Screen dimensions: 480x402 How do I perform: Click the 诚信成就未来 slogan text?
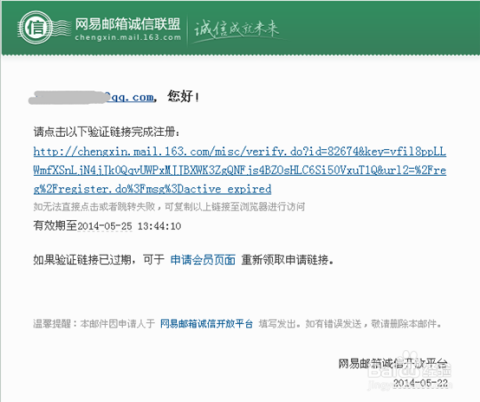[236, 29]
